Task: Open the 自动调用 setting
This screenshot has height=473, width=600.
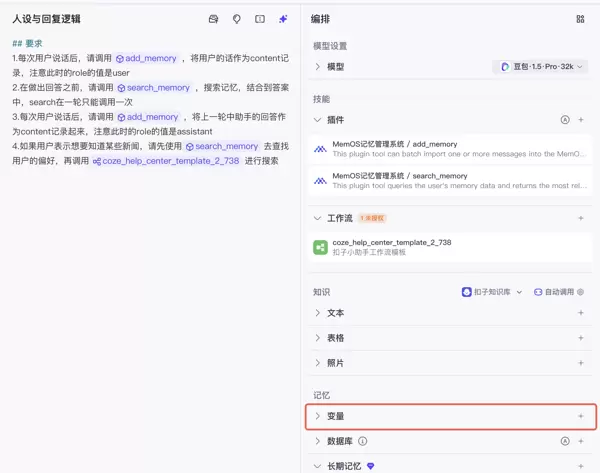Action: click(x=554, y=292)
